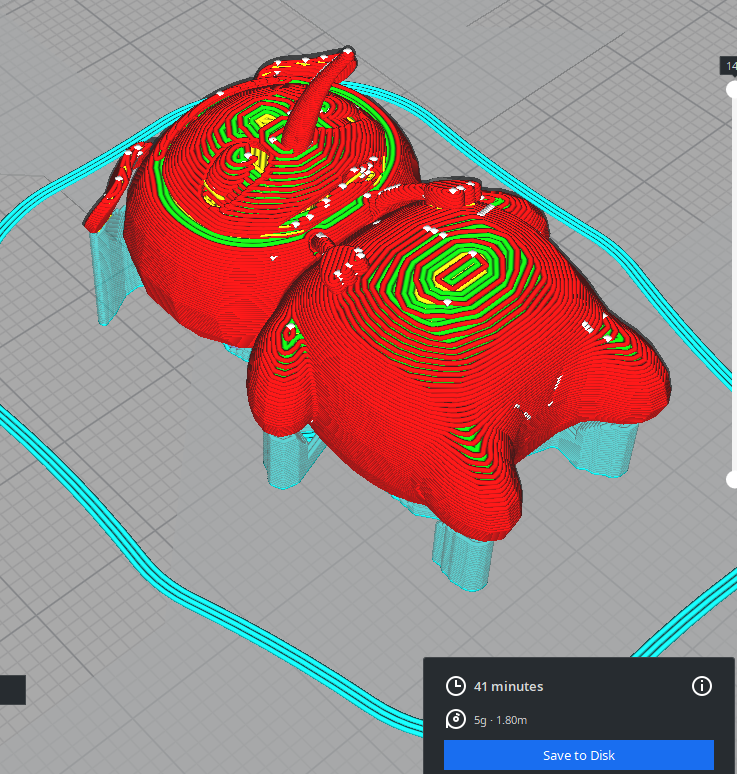The image size is (737, 774).
Task: Click the filament spool material icon
Action: [455, 720]
